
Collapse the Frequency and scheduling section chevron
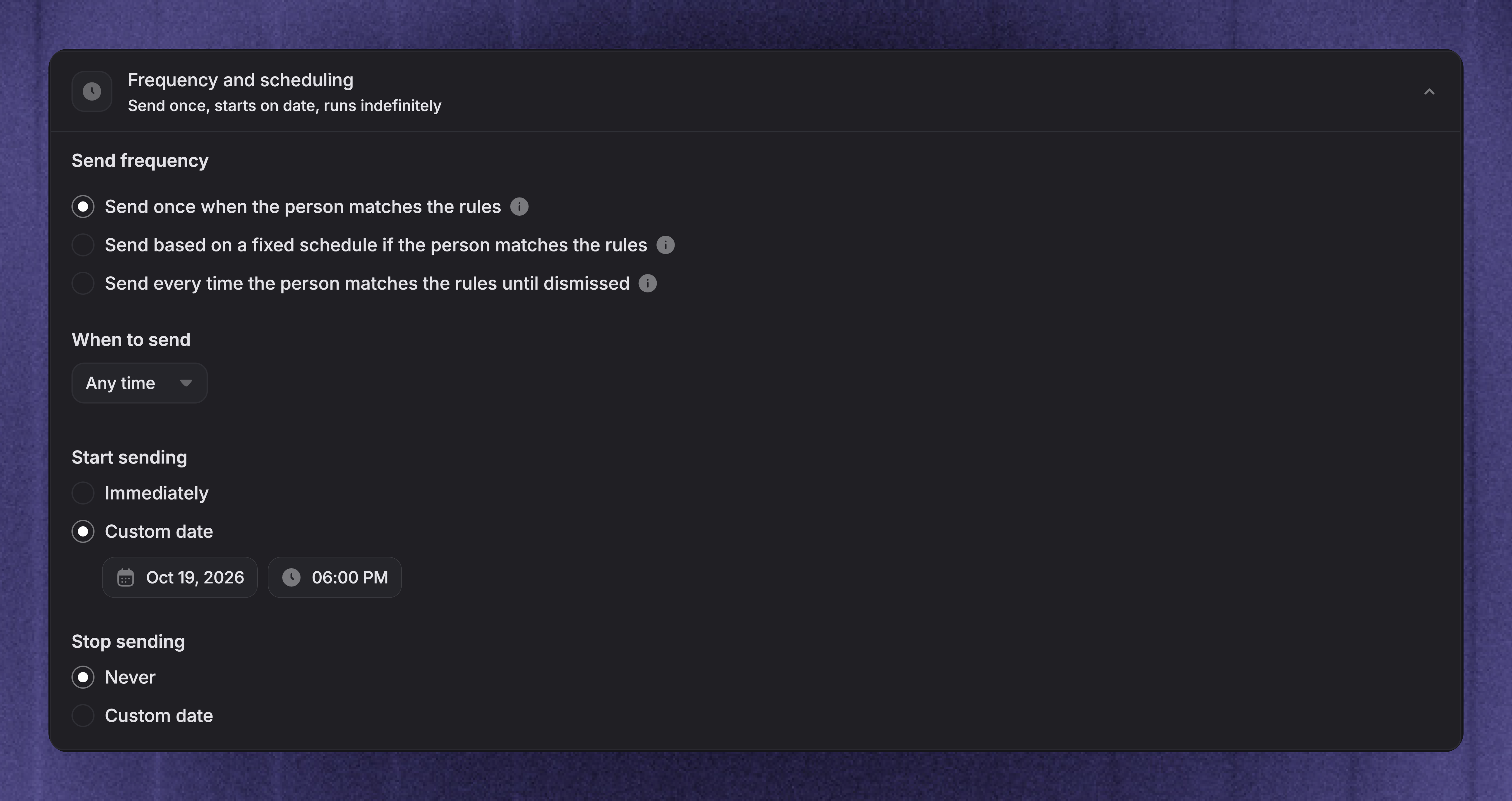[1429, 91]
